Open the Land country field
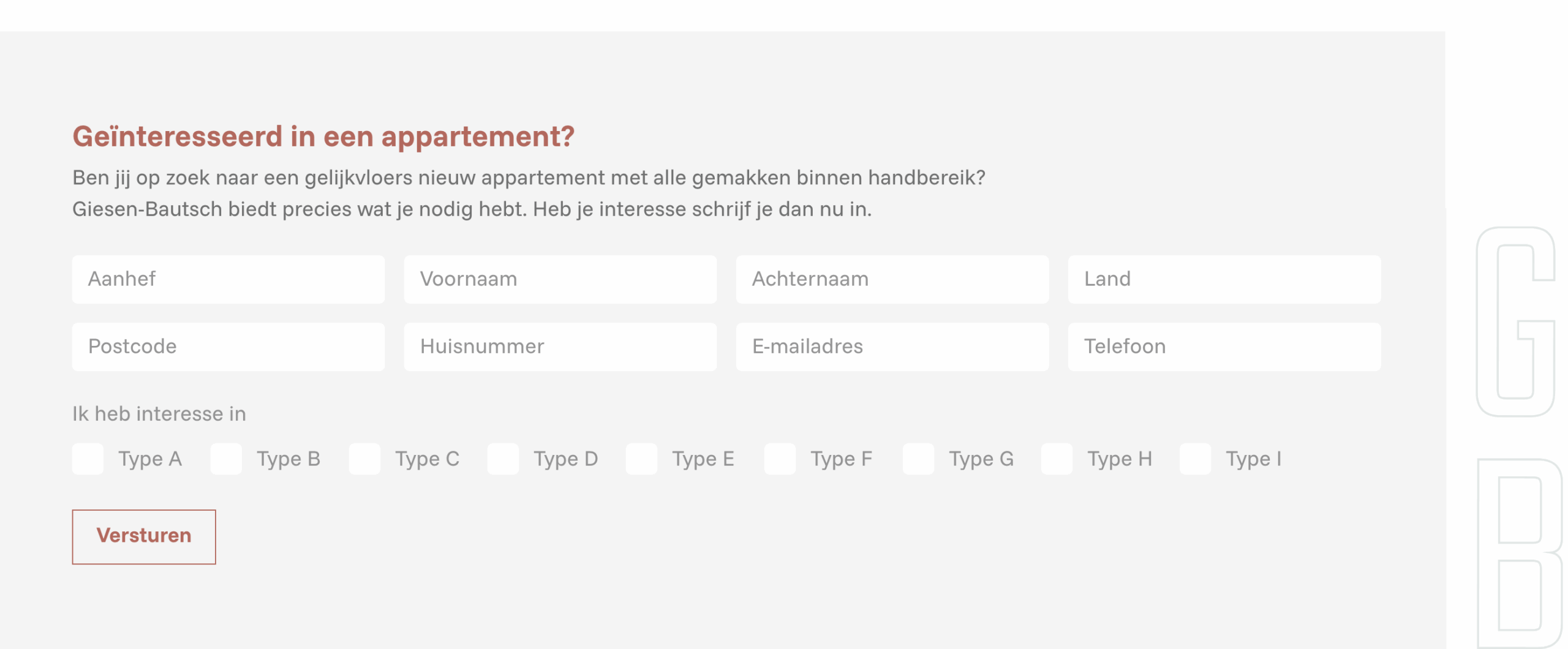The height and width of the screenshot is (649, 1568). 1224,279
